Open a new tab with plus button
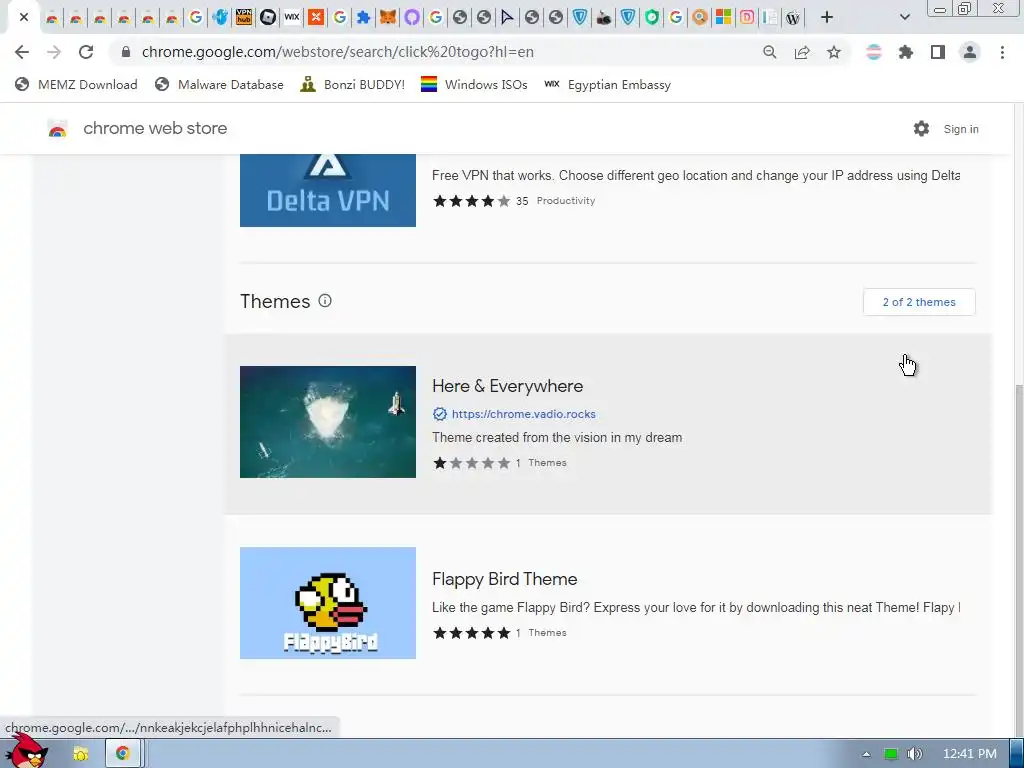 point(827,18)
